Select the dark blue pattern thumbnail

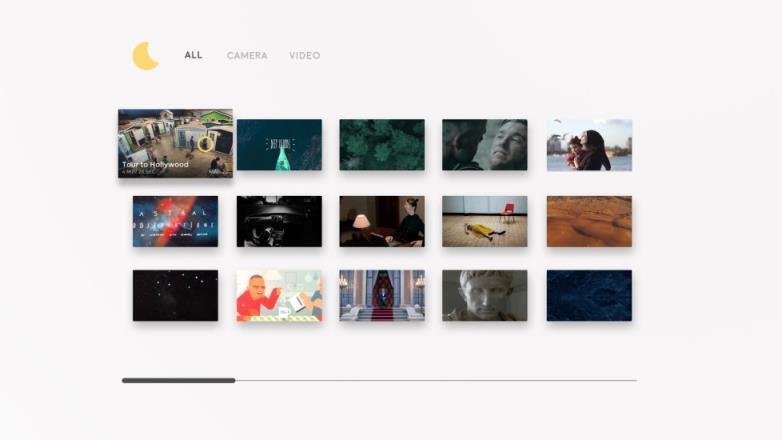click(589, 295)
